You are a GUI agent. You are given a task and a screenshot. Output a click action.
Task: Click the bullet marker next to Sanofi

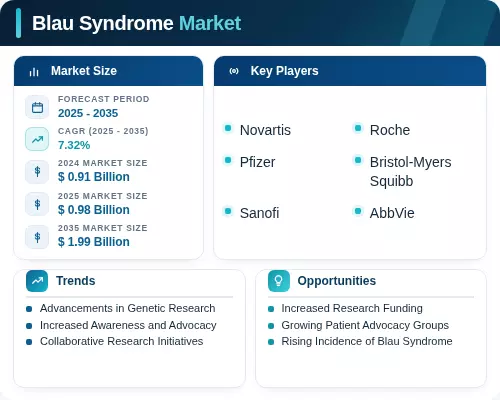click(x=228, y=211)
